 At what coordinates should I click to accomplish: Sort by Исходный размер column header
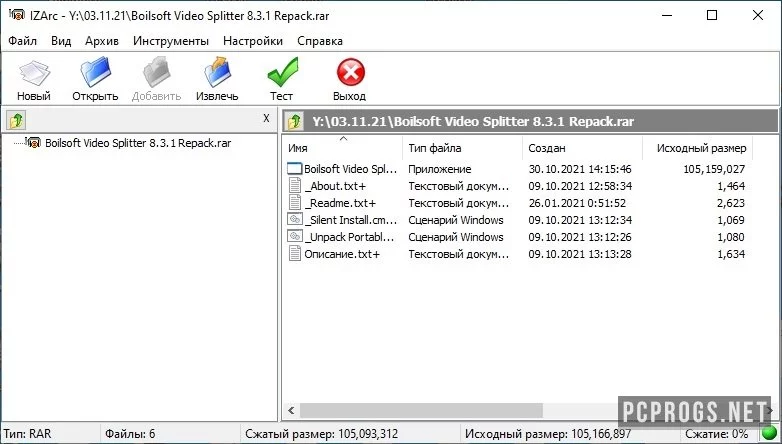click(697, 148)
